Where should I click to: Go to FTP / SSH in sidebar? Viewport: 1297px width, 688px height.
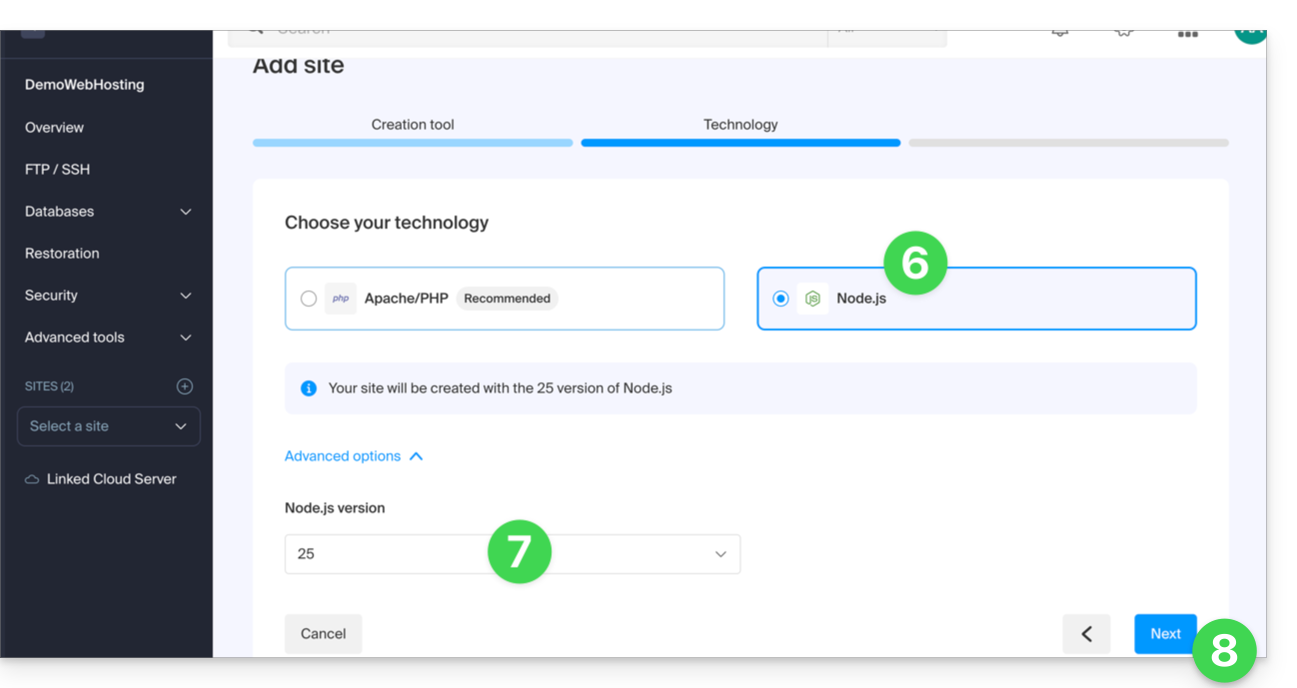pyautogui.click(x=57, y=170)
